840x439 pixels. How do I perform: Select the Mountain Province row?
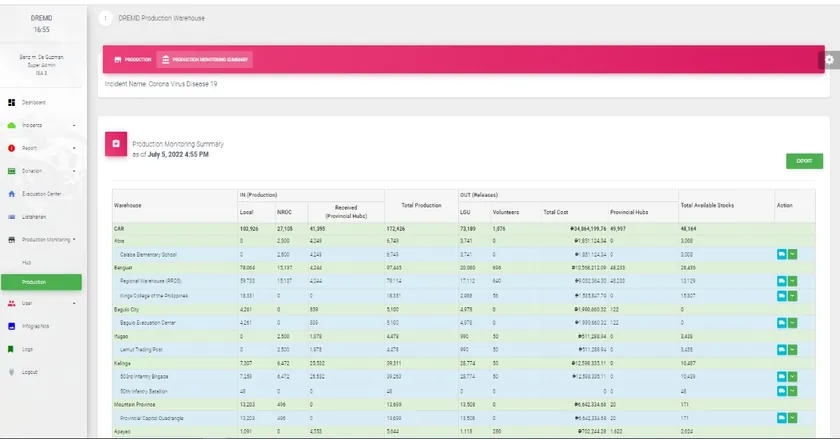click(x=463, y=405)
